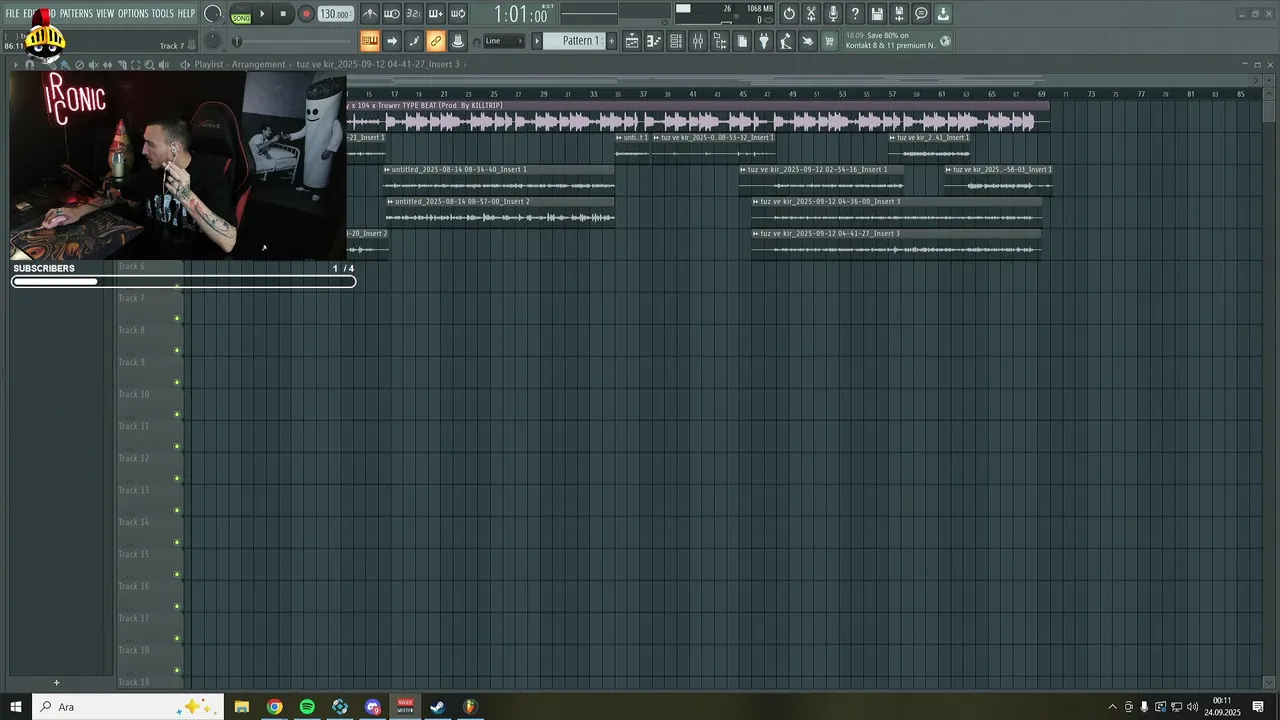Select tuz ve kir_2025-09-12 04-36-00_Insert 3 clip

point(896,210)
